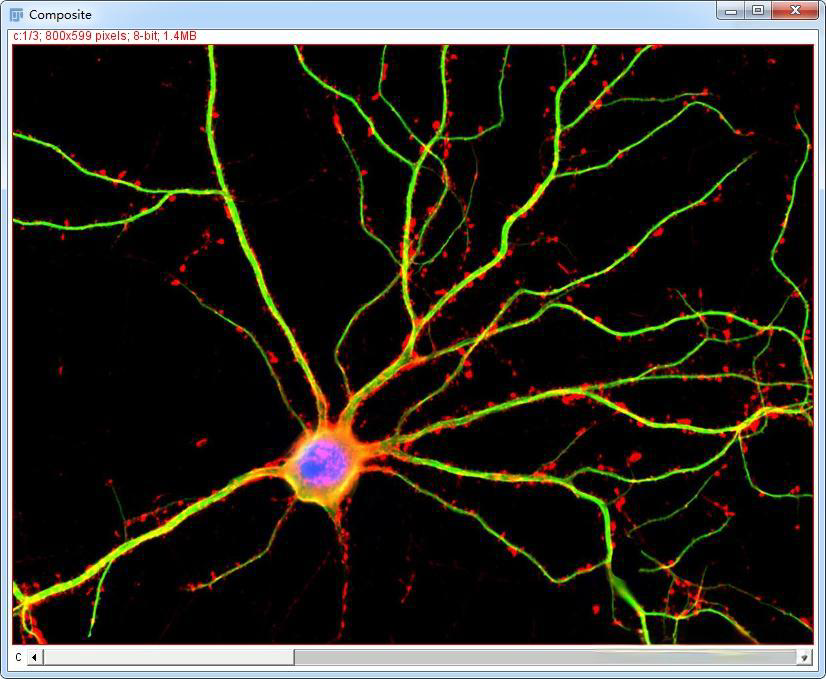This screenshot has height=679, width=826.
Task: Click the channel slider thumb
Action: pos(168,657)
